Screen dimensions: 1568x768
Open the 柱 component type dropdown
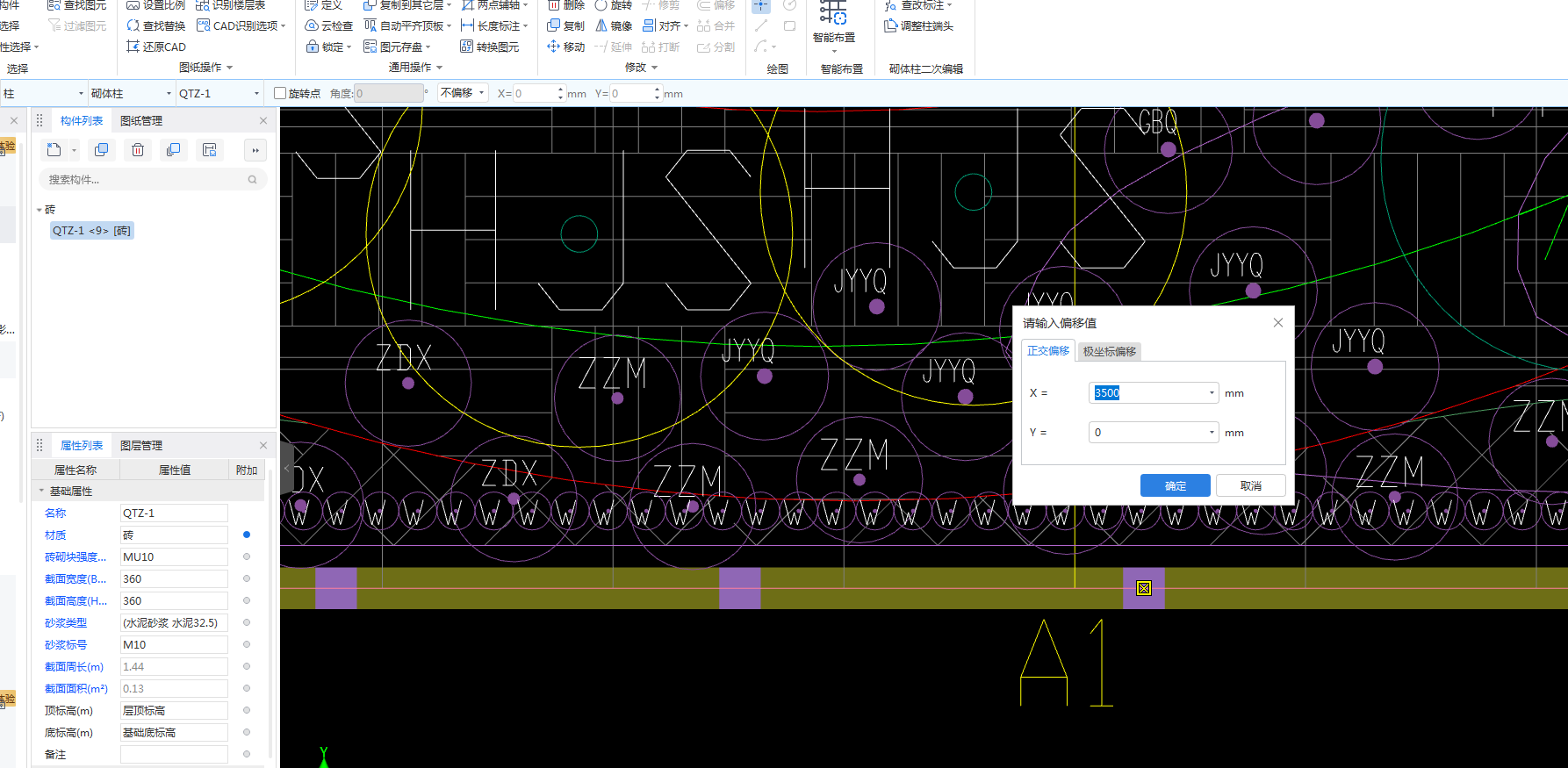pos(81,93)
